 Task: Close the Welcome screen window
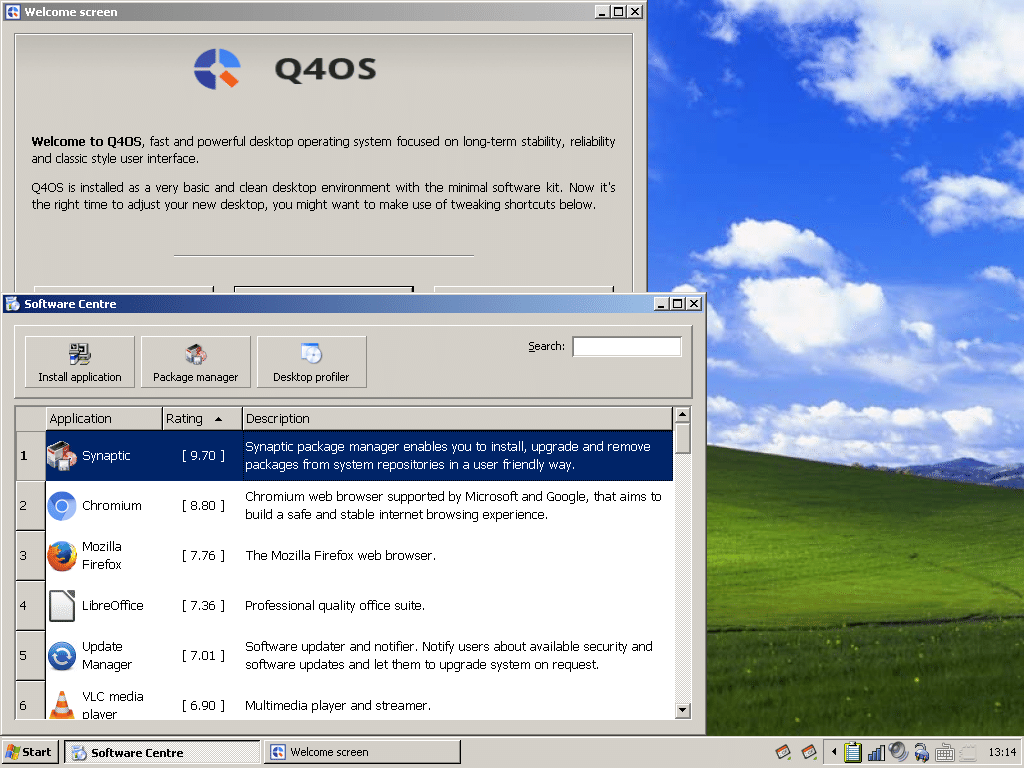pos(635,12)
